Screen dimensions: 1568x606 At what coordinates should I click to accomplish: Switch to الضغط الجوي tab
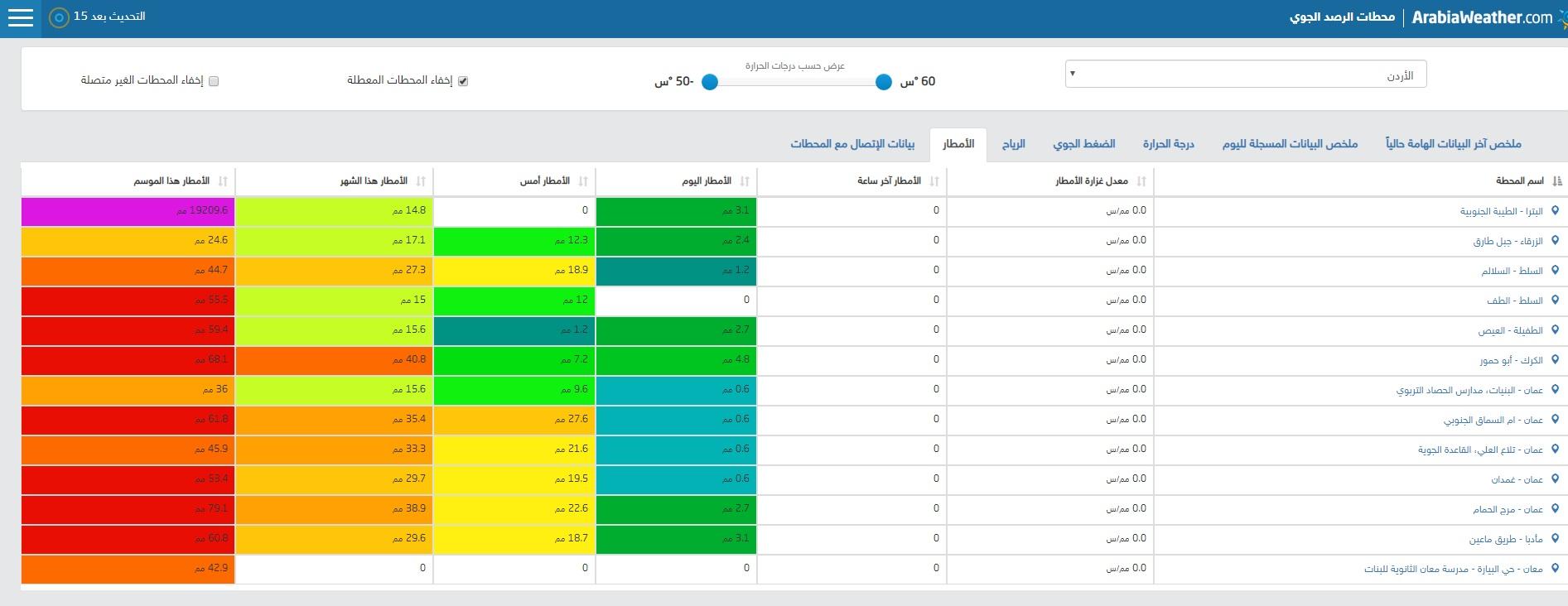[x=1084, y=144]
